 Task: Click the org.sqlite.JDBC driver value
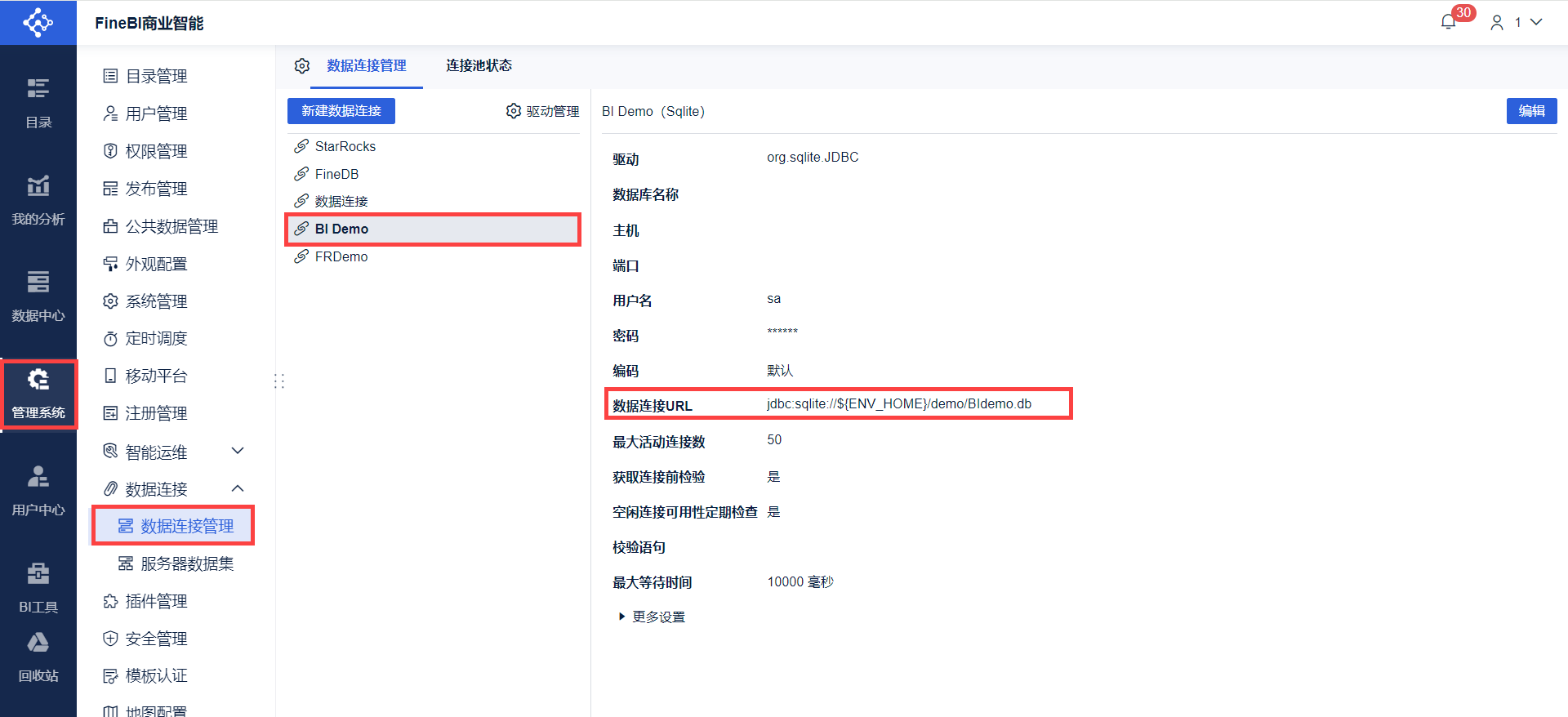pos(813,157)
